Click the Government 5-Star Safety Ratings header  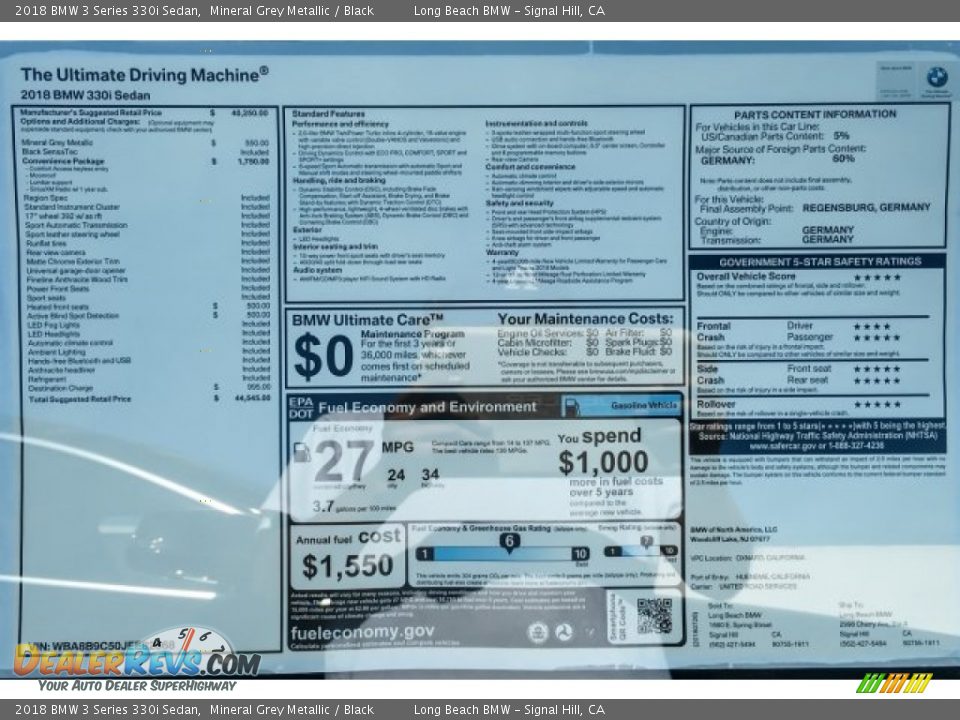(816, 261)
